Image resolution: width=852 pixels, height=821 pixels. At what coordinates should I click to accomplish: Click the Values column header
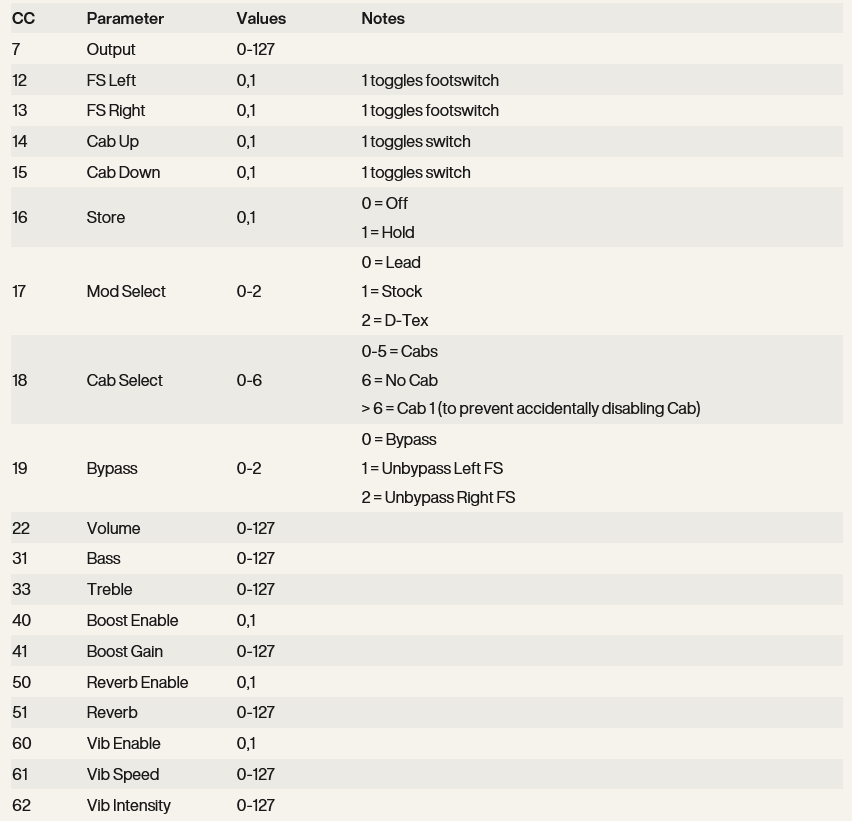261,19
